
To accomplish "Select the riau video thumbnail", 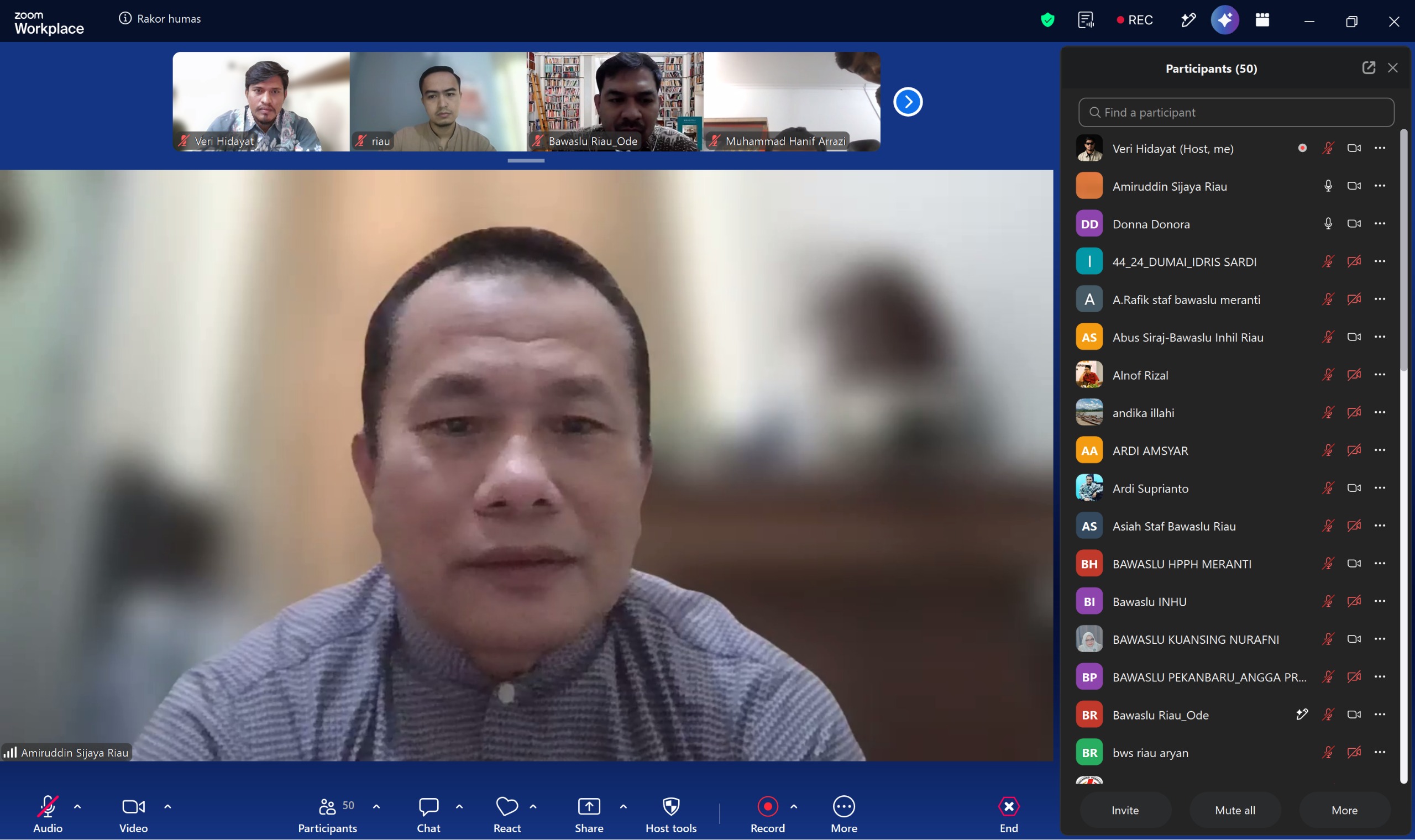I will pyautogui.click(x=438, y=102).
